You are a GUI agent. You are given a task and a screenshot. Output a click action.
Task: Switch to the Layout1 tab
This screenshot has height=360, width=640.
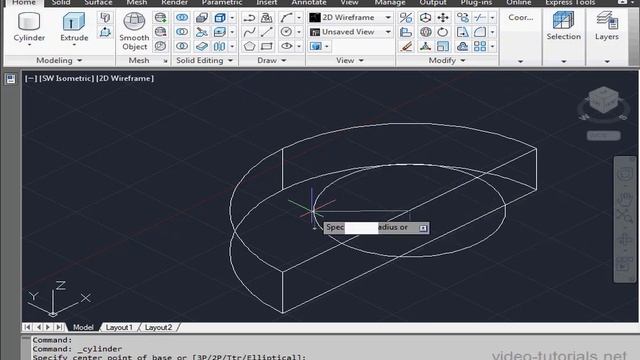pos(119,327)
